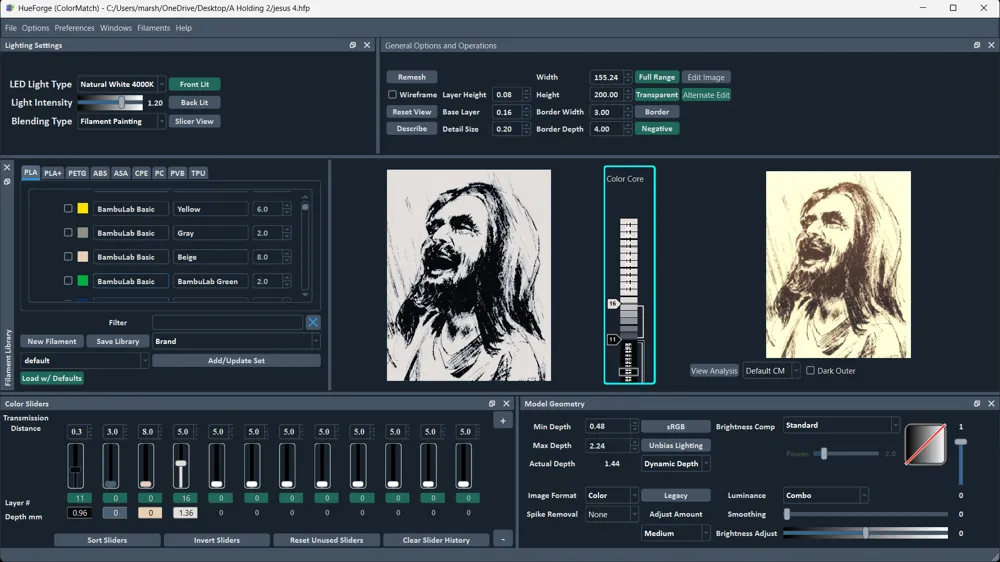Open the Options menu

[35, 28]
